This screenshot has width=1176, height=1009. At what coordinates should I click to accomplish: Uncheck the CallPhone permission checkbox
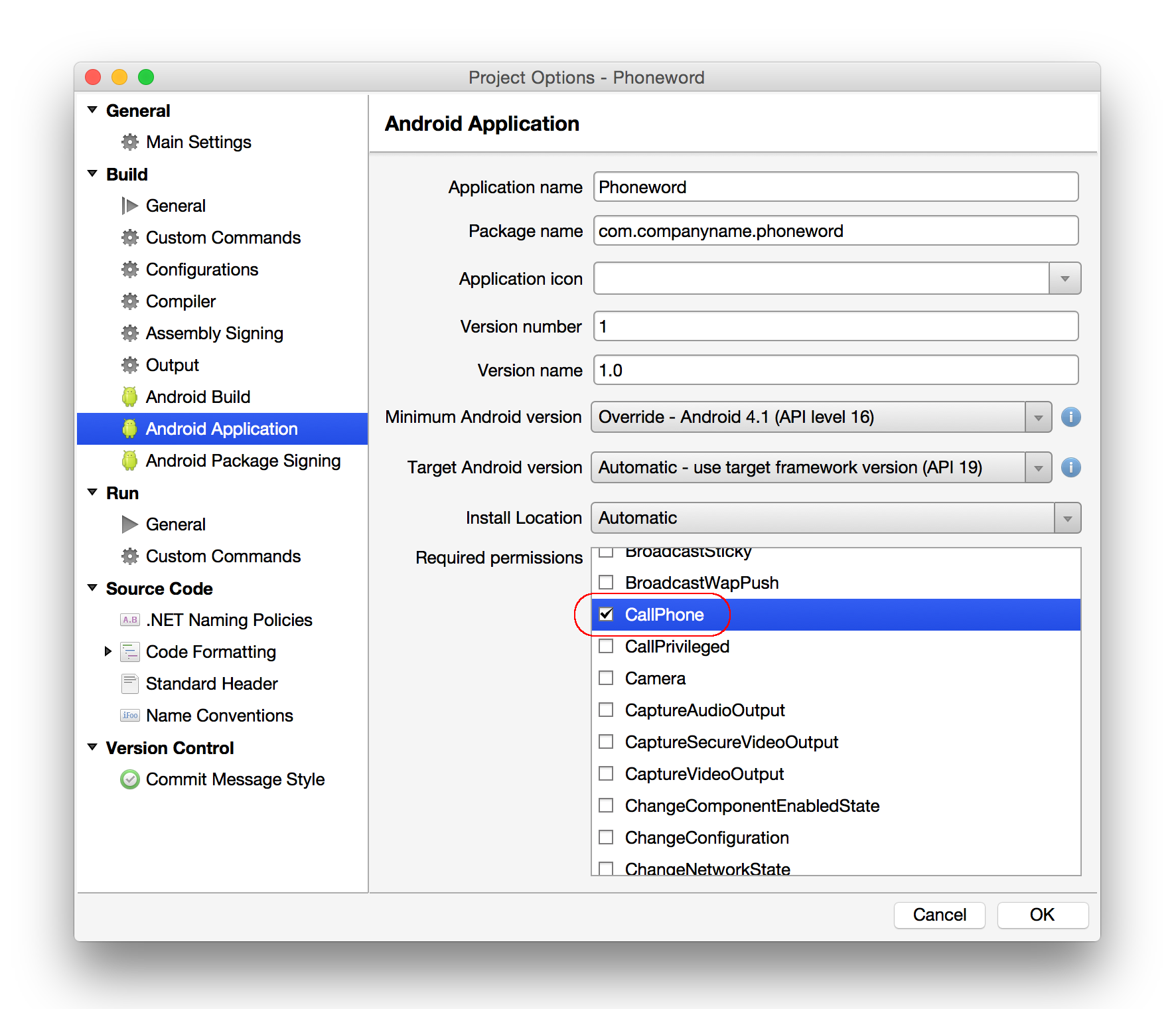click(606, 615)
